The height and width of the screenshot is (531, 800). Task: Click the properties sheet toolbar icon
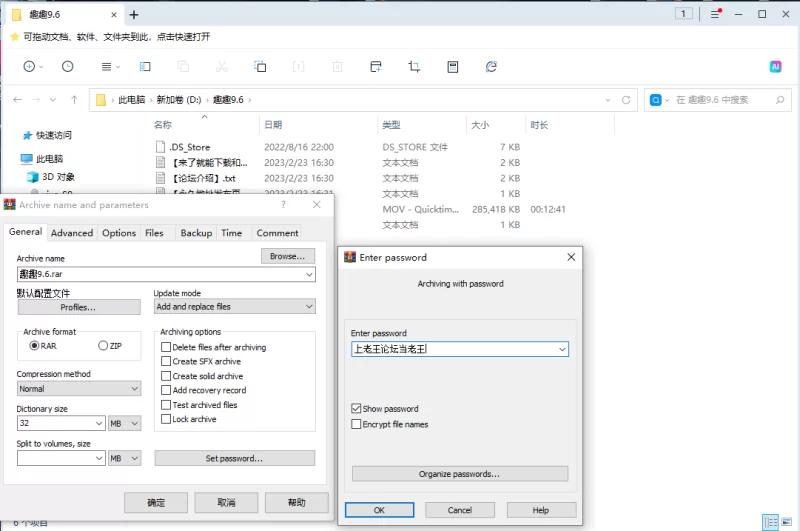click(453, 66)
